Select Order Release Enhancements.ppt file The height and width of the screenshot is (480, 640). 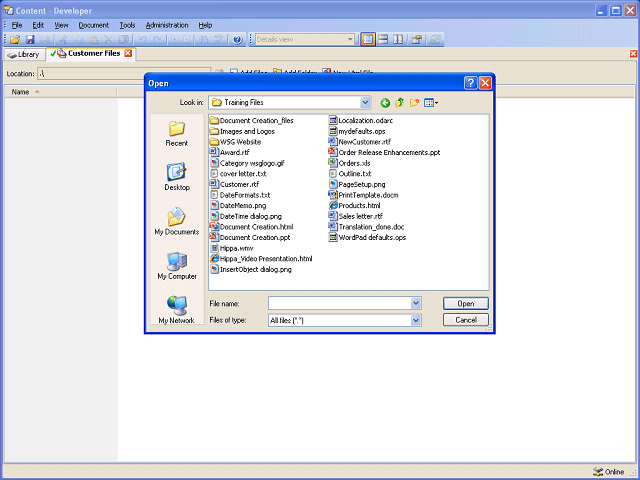(384, 153)
